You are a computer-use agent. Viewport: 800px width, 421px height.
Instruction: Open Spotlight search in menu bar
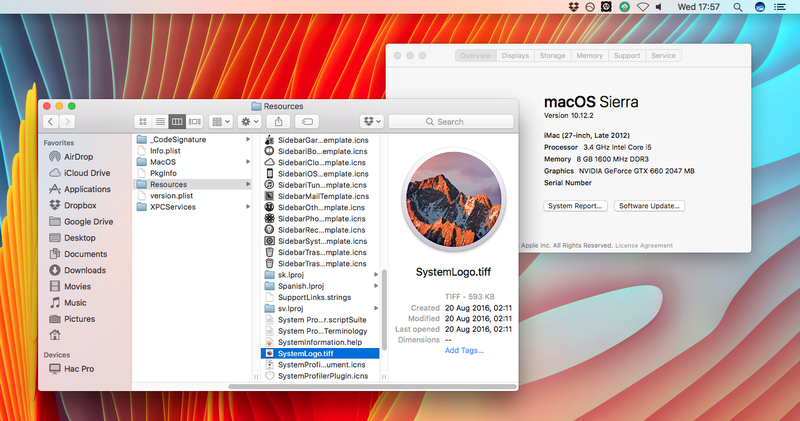point(738,7)
